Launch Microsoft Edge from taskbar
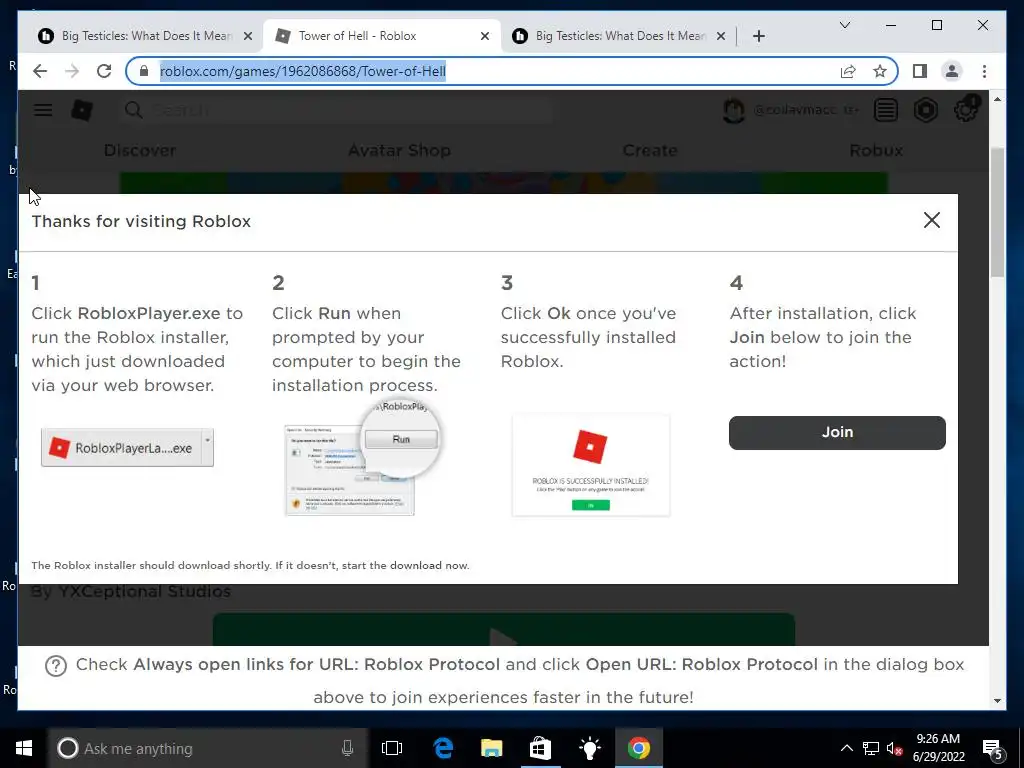The height and width of the screenshot is (768, 1024). click(443, 748)
